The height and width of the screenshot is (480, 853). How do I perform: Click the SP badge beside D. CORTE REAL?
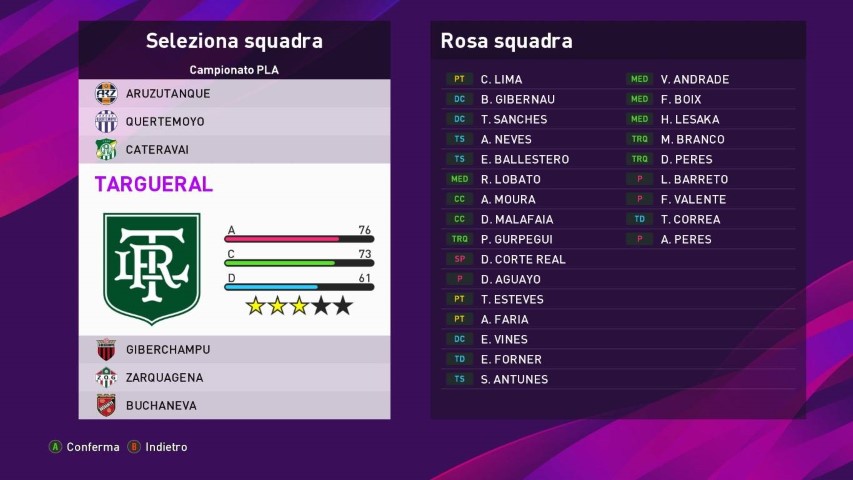[x=459, y=259]
